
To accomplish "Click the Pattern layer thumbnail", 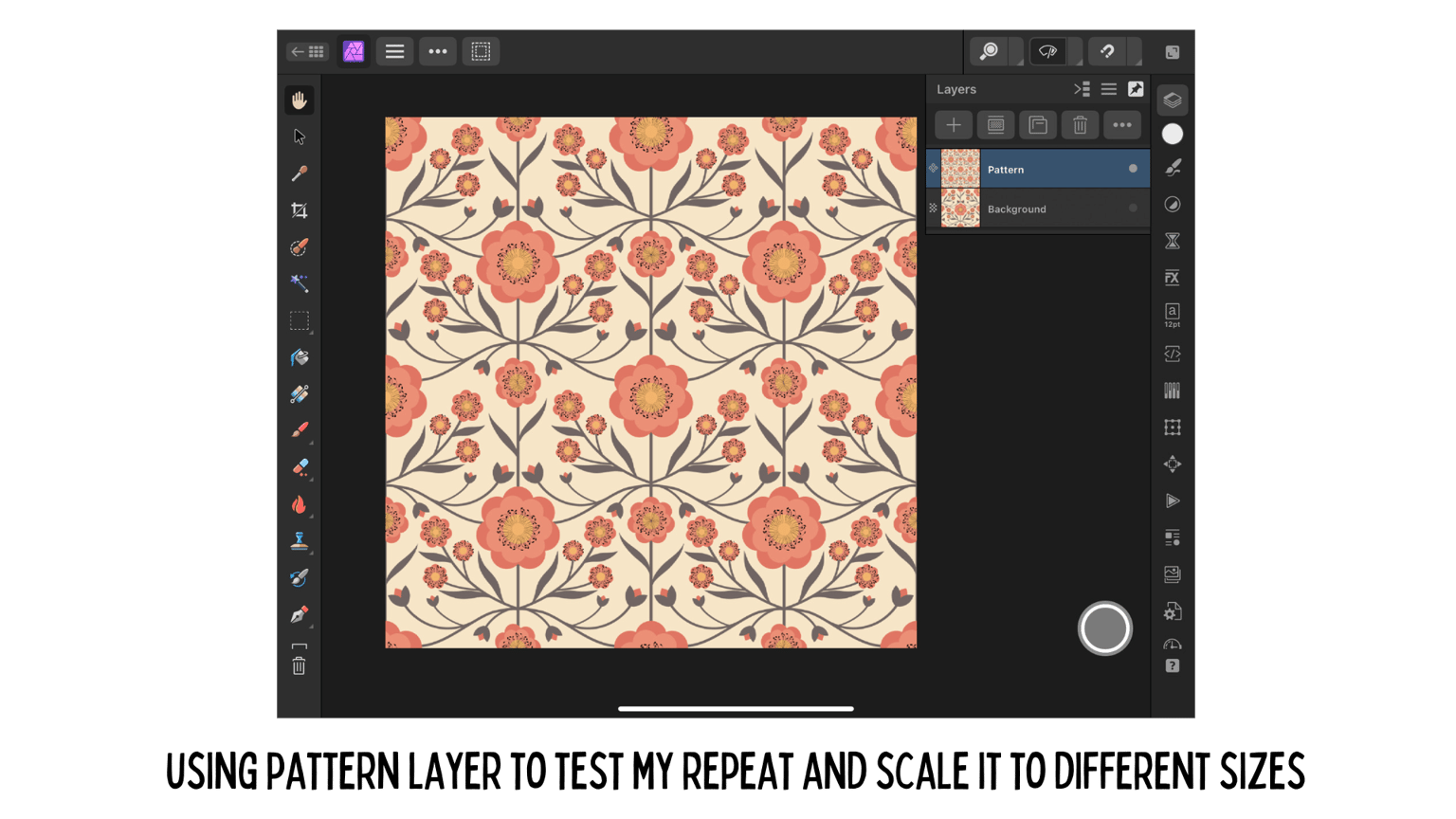I will (960, 169).
